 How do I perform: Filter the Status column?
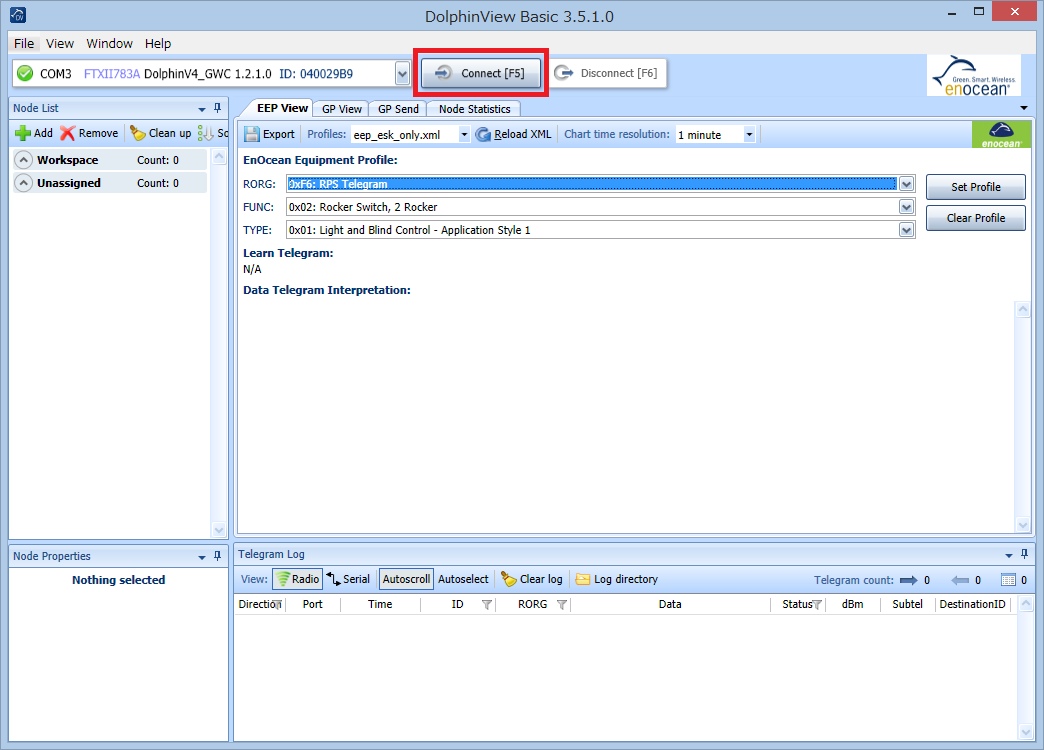point(817,605)
